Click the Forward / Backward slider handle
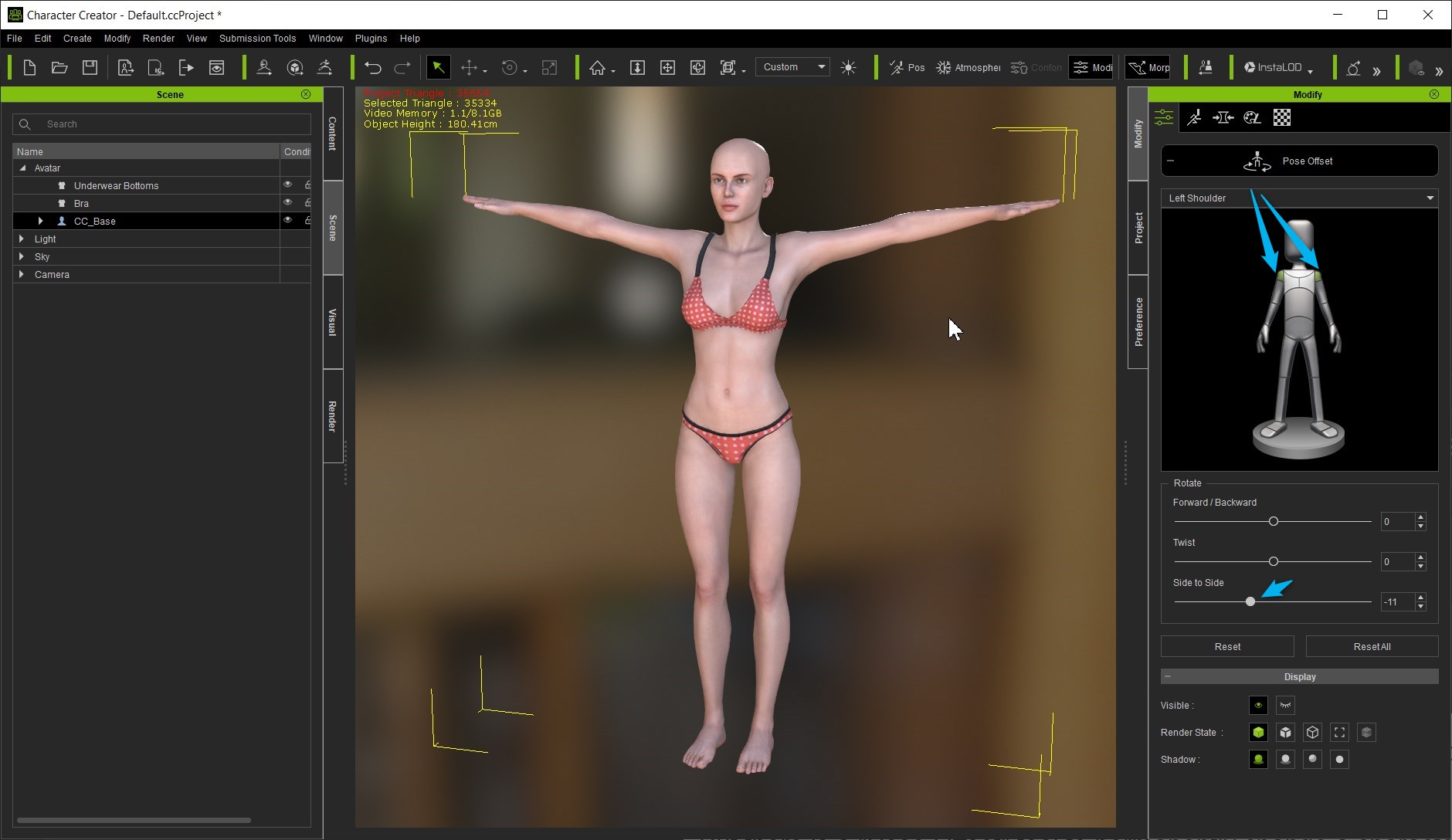The width and height of the screenshot is (1452, 840). tap(1273, 521)
